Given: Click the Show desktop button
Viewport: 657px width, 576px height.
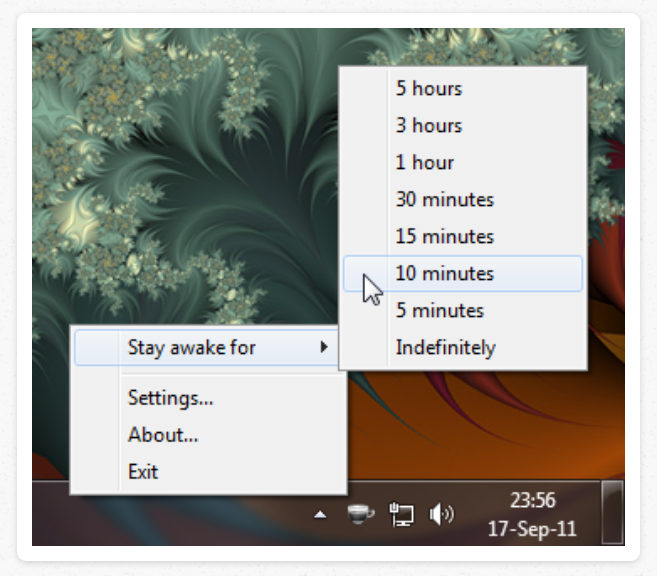Looking at the screenshot, I should point(613,513).
